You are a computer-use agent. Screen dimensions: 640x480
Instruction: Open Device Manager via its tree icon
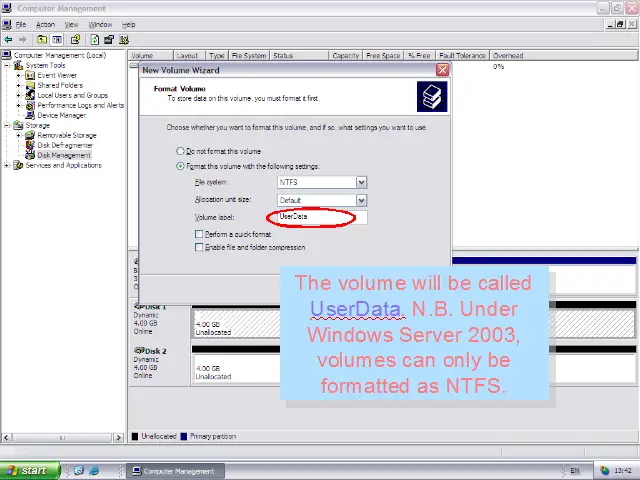(x=30, y=115)
